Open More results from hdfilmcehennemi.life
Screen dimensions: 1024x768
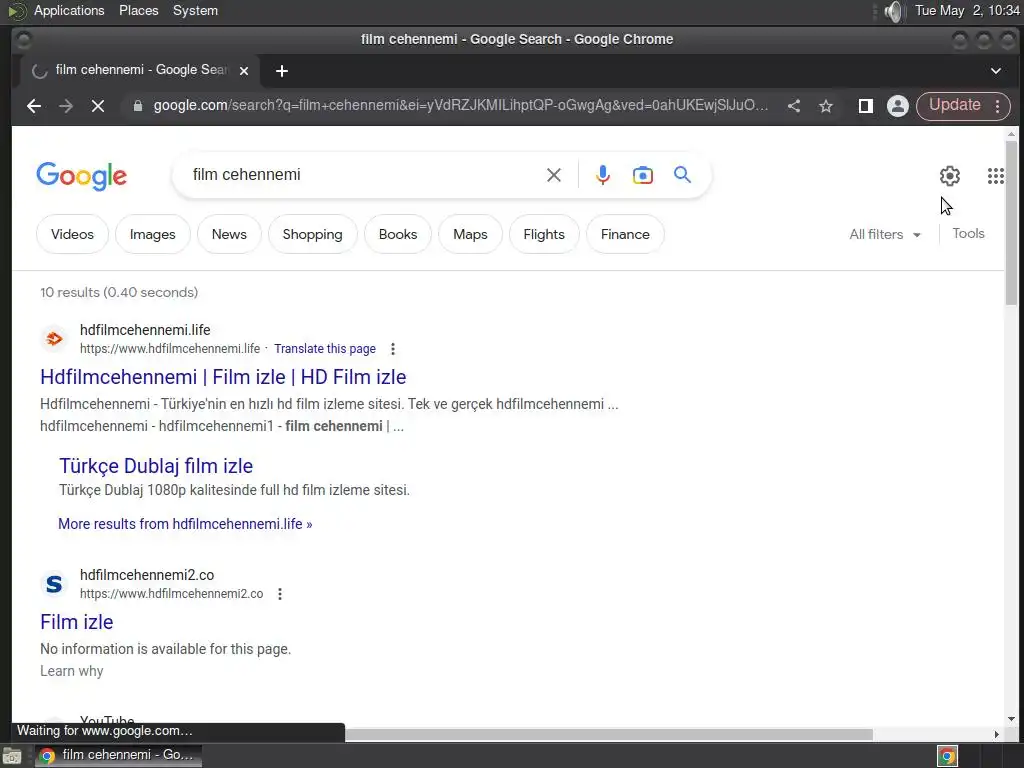tap(185, 524)
